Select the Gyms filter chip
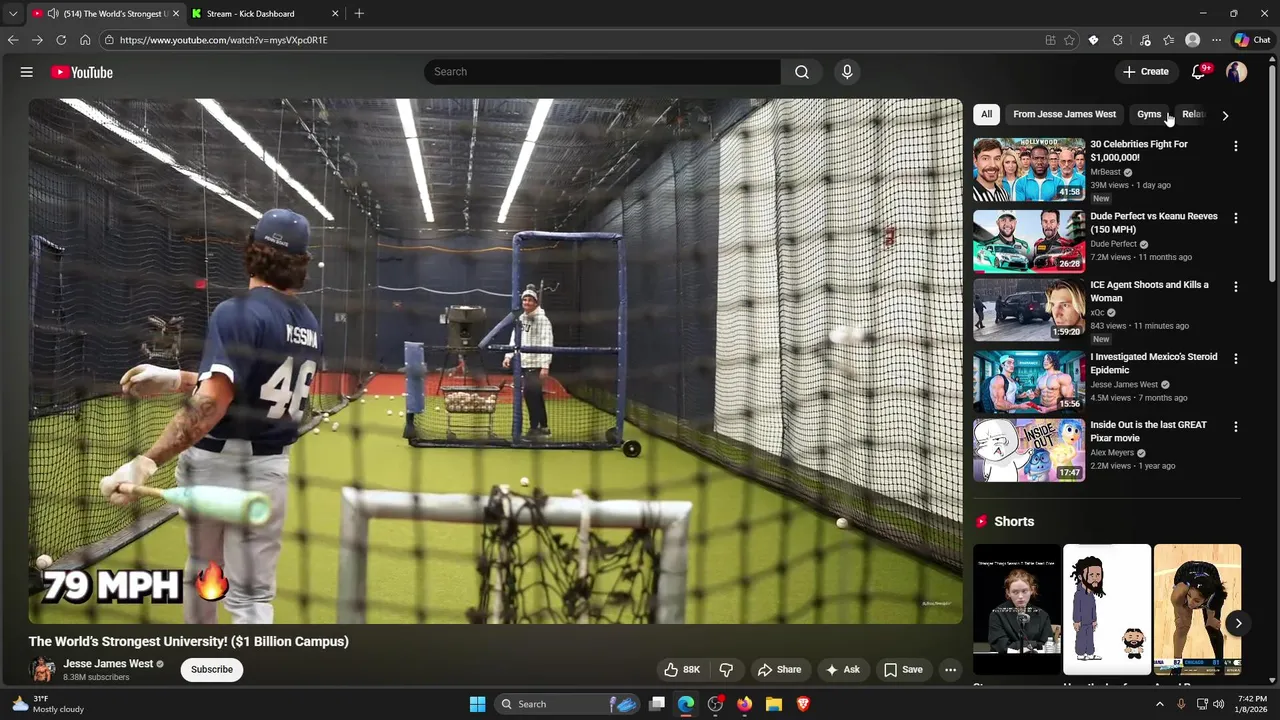 point(1149,114)
